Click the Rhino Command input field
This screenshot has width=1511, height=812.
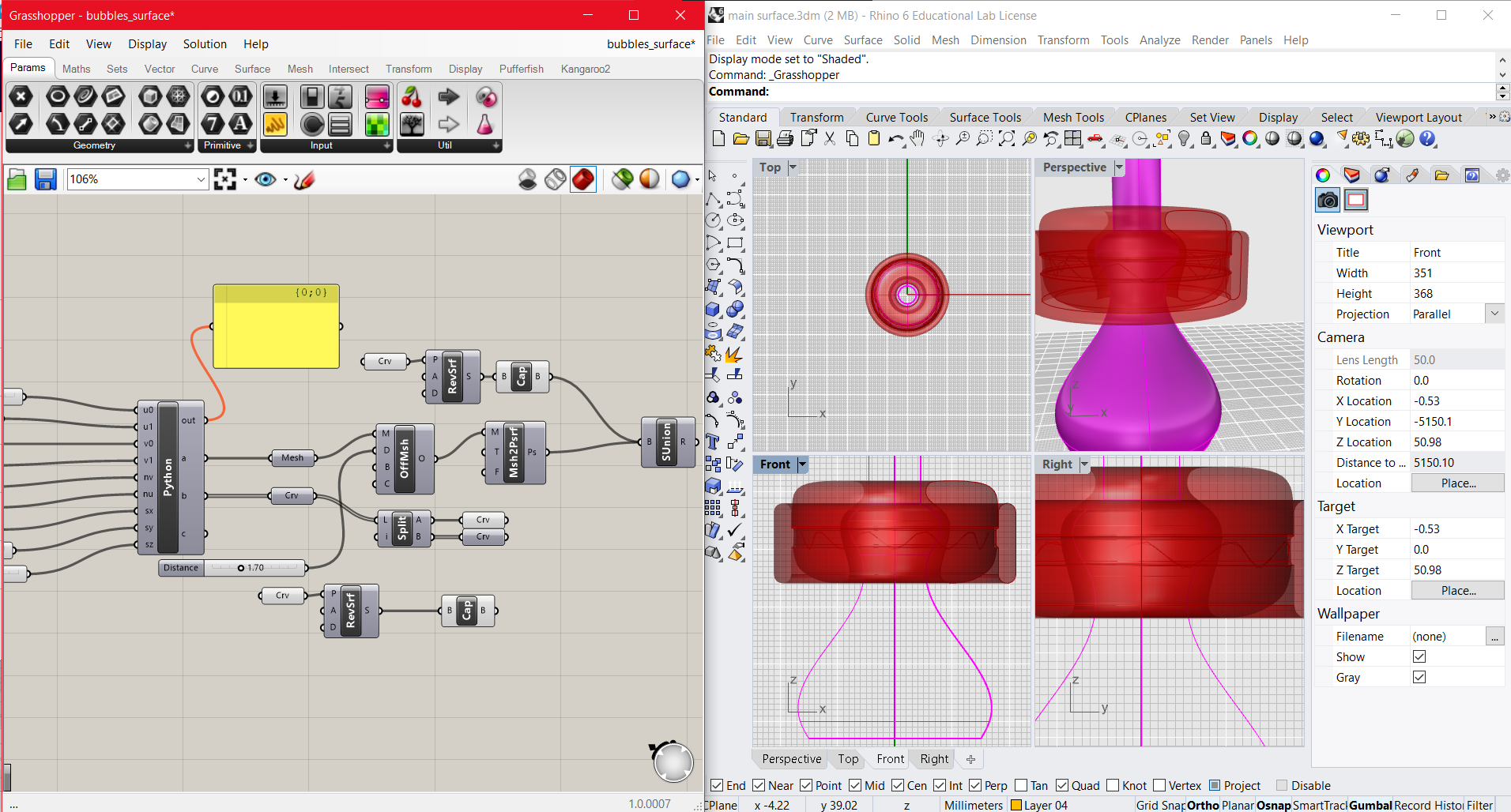point(1101,92)
